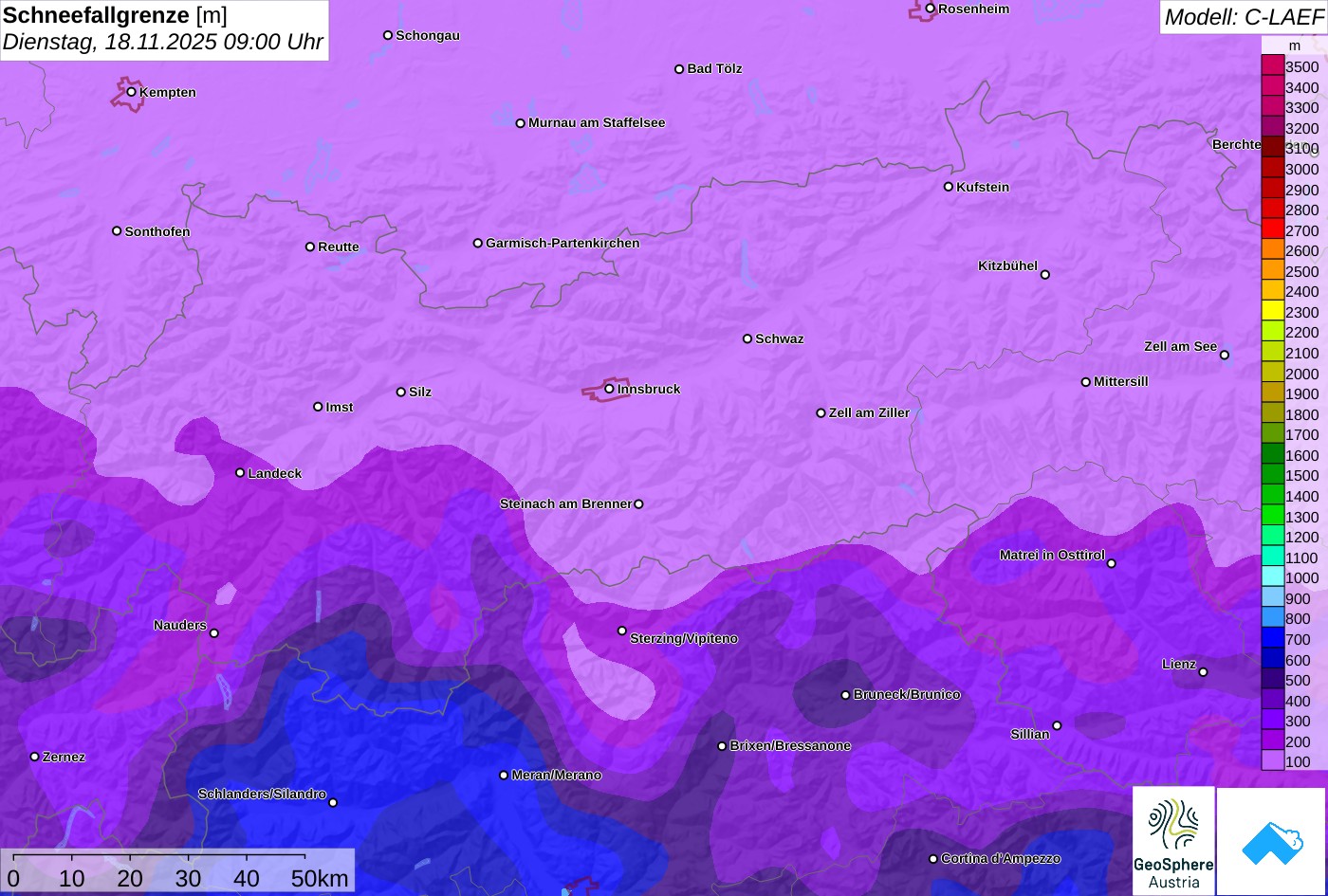Click the Kufstein location dot
Image resolution: width=1328 pixels, height=896 pixels.
click(x=949, y=187)
